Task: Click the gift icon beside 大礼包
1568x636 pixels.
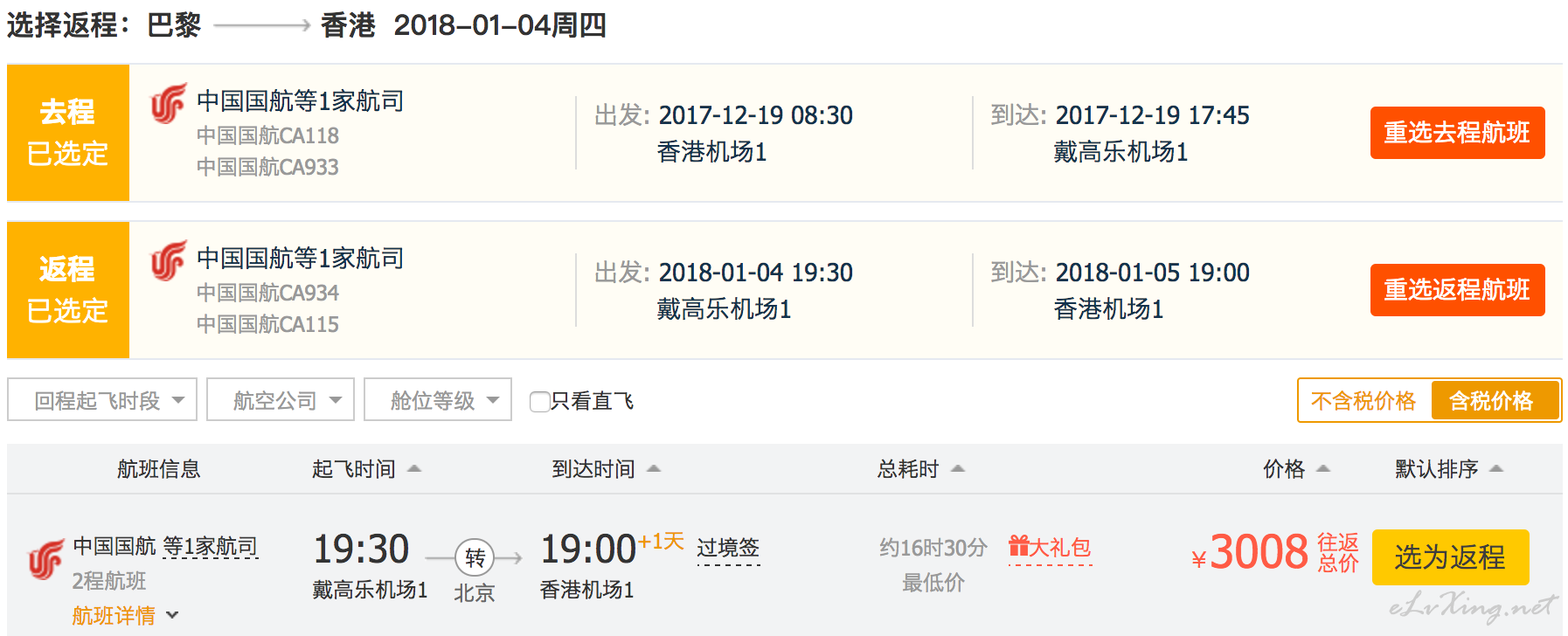Action: click(1018, 546)
